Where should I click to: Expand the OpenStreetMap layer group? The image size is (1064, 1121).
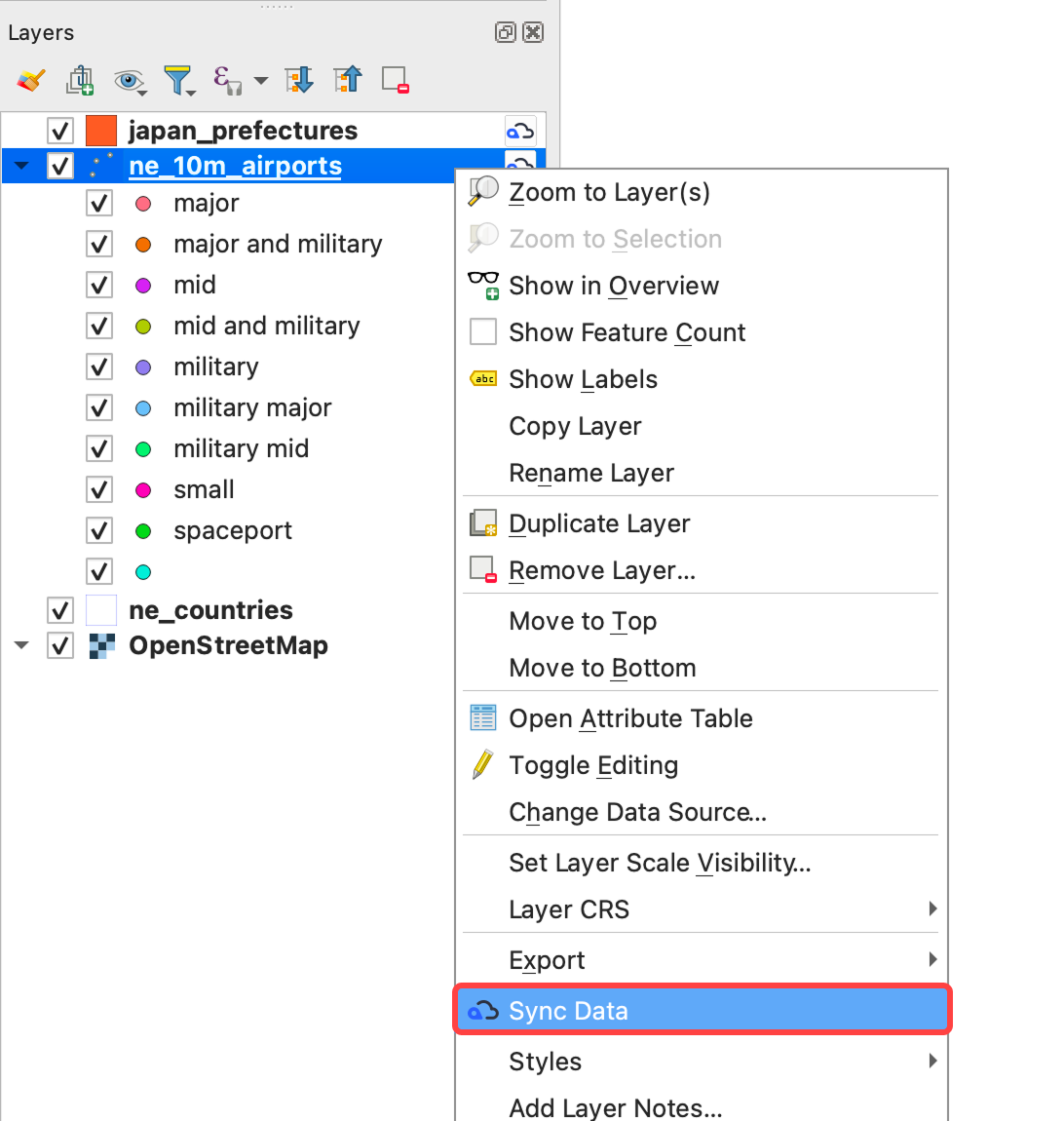pos(21,645)
